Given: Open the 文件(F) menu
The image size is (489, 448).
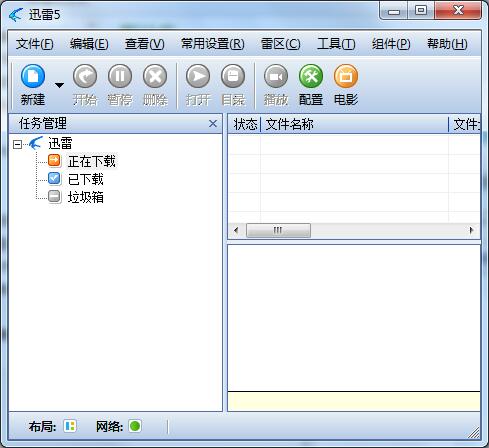Looking at the screenshot, I should (35, 44).
